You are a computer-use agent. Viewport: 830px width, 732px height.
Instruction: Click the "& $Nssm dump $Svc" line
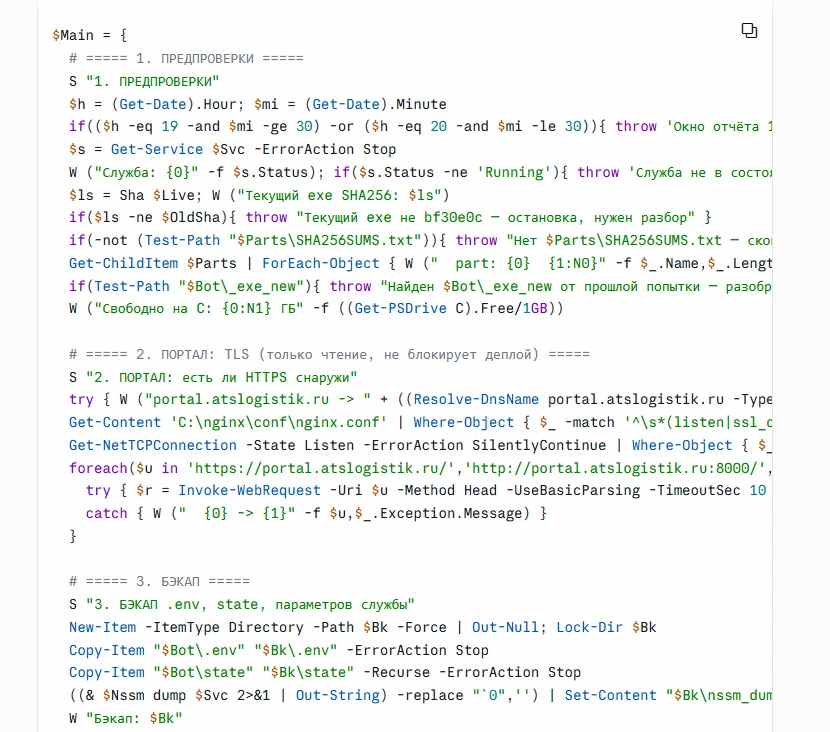tap(420, 695)
